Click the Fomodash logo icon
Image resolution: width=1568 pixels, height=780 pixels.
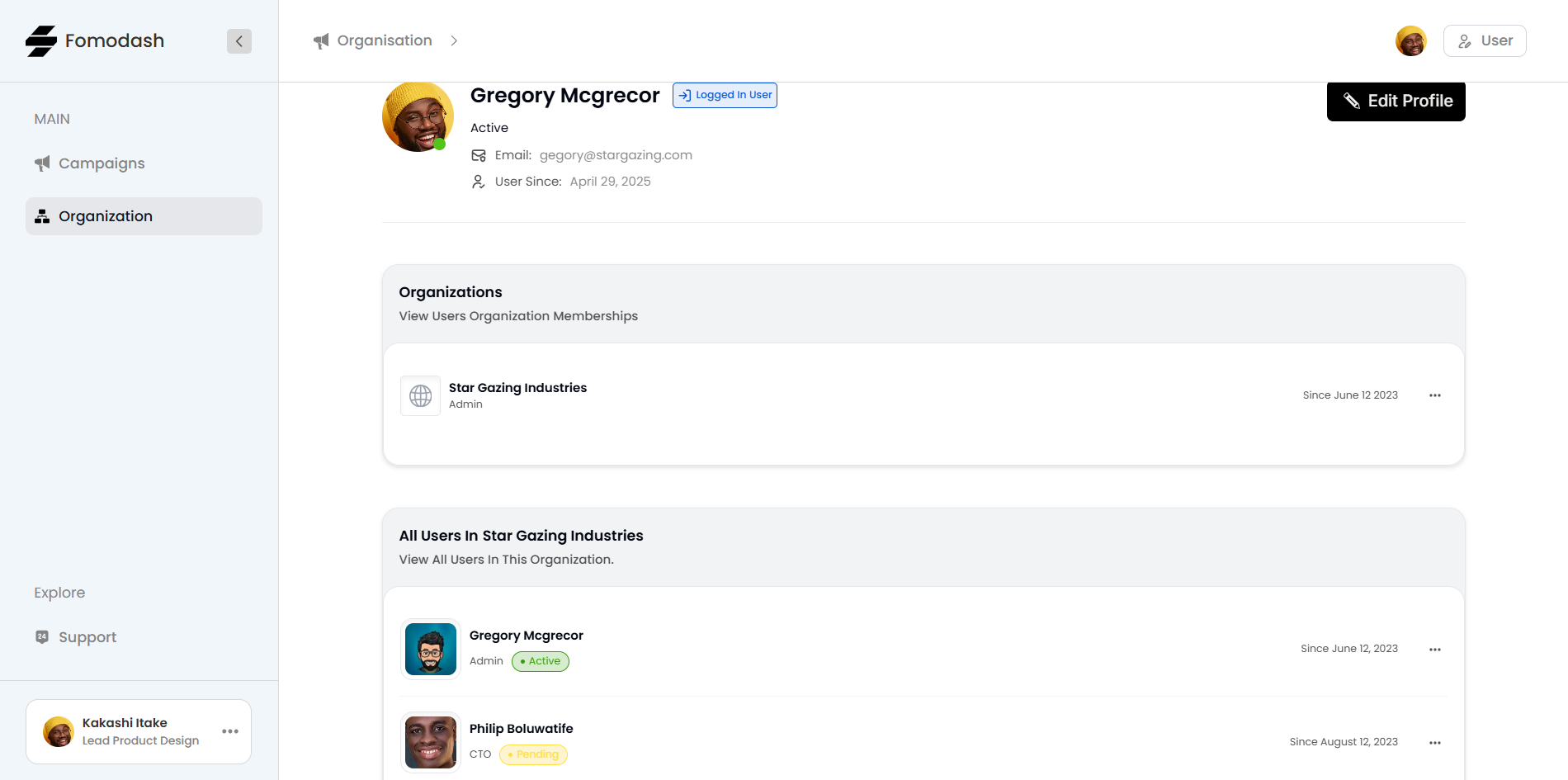click(41, 41)
